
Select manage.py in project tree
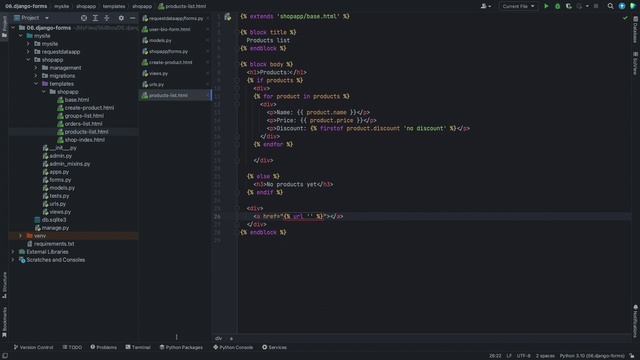(55, 228)
